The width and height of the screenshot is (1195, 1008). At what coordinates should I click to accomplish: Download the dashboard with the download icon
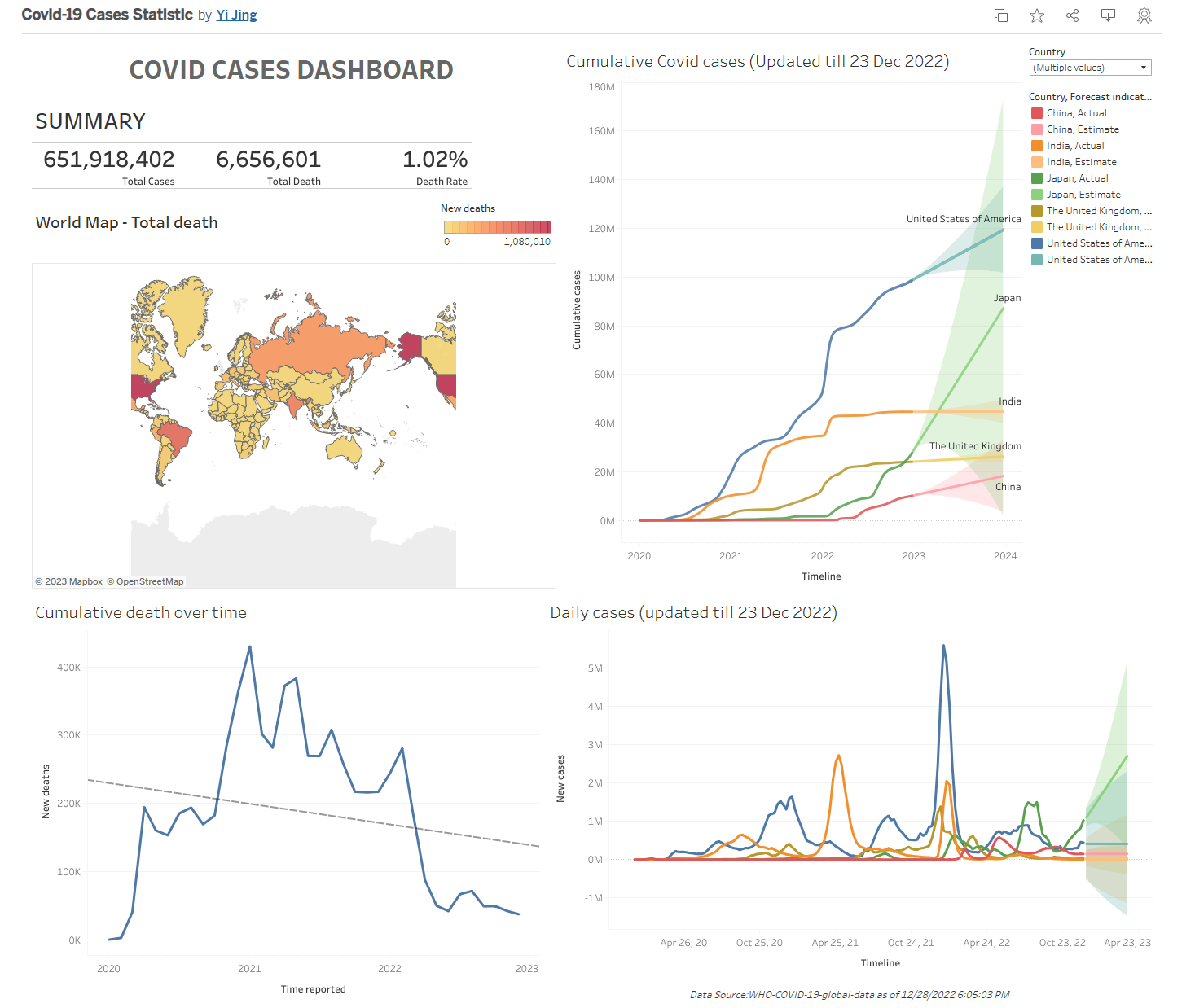(x=1108, y=15)
